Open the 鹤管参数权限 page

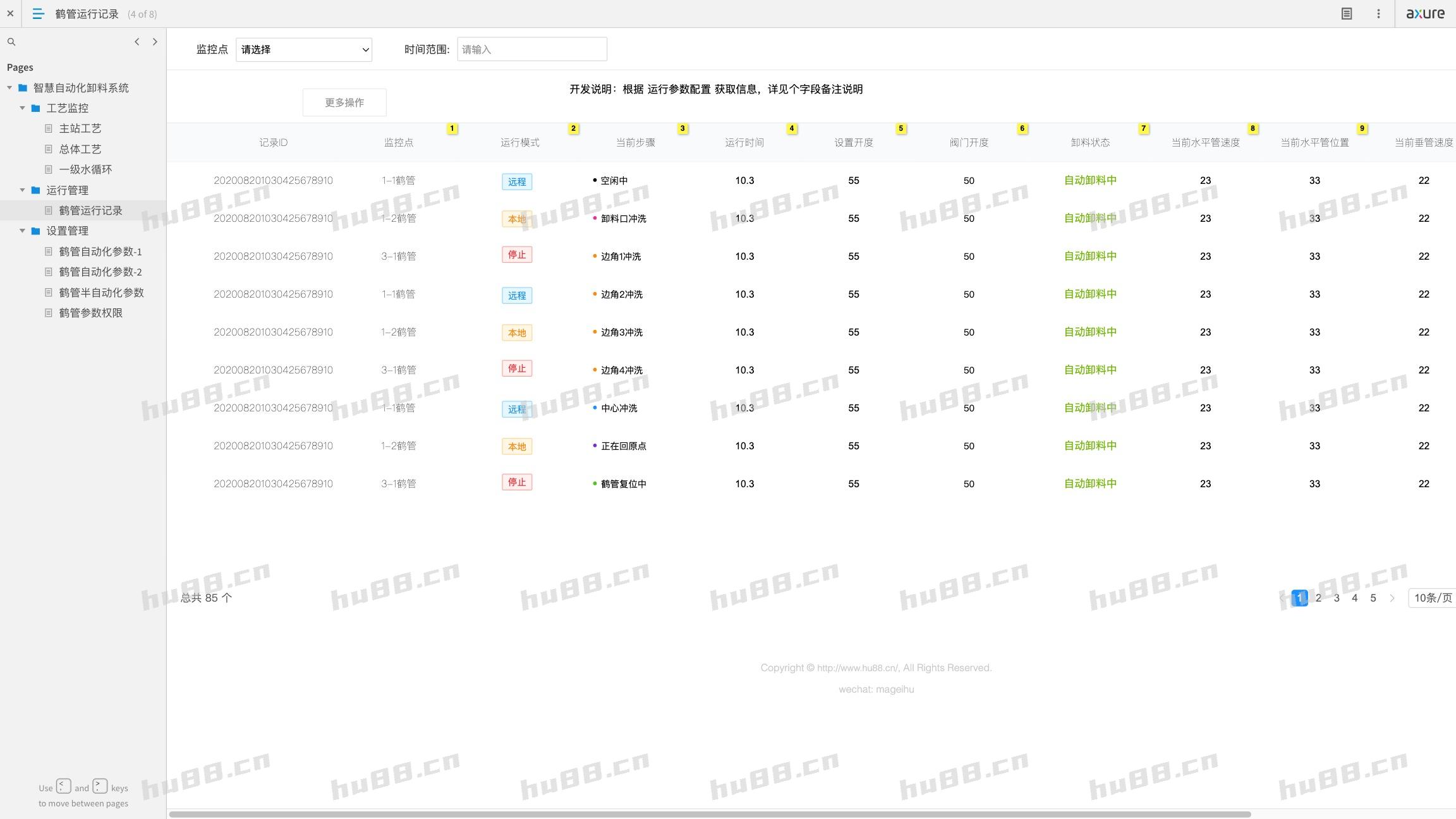(x=90, y=313)
